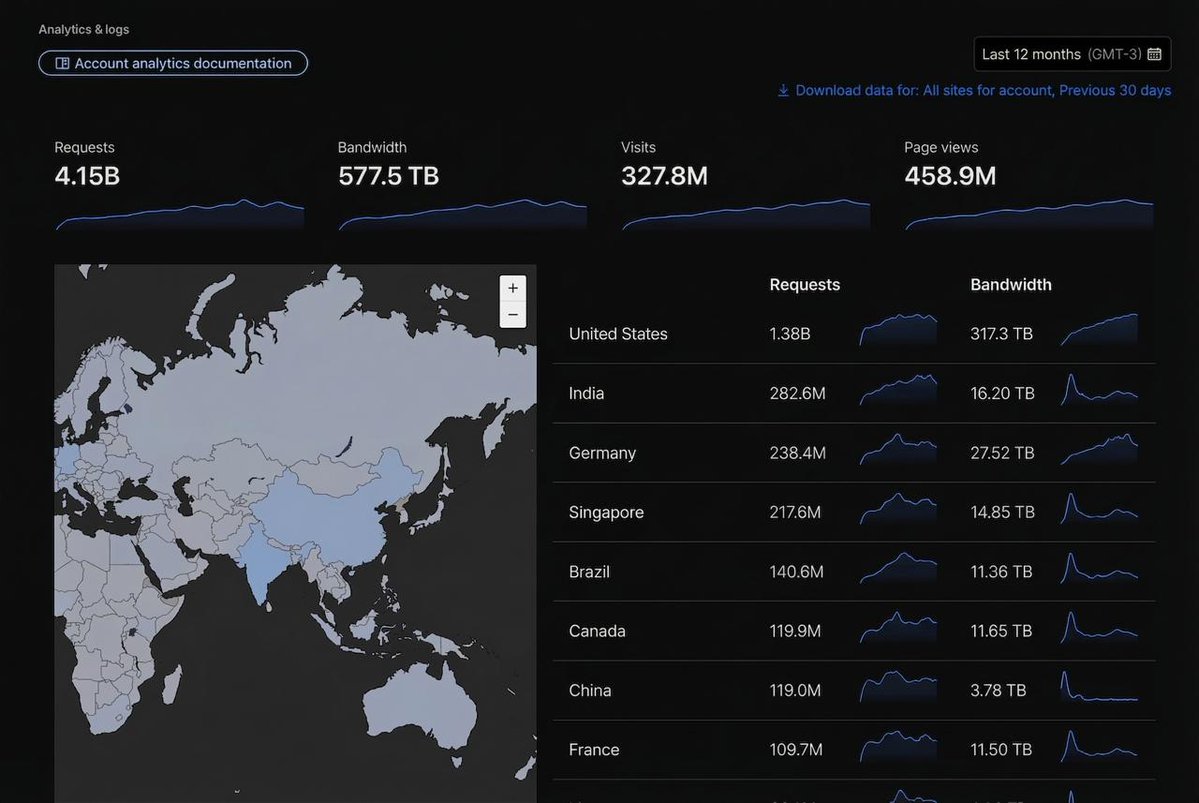
Task: Click the Page views total 458.9M
Action: 950,176
